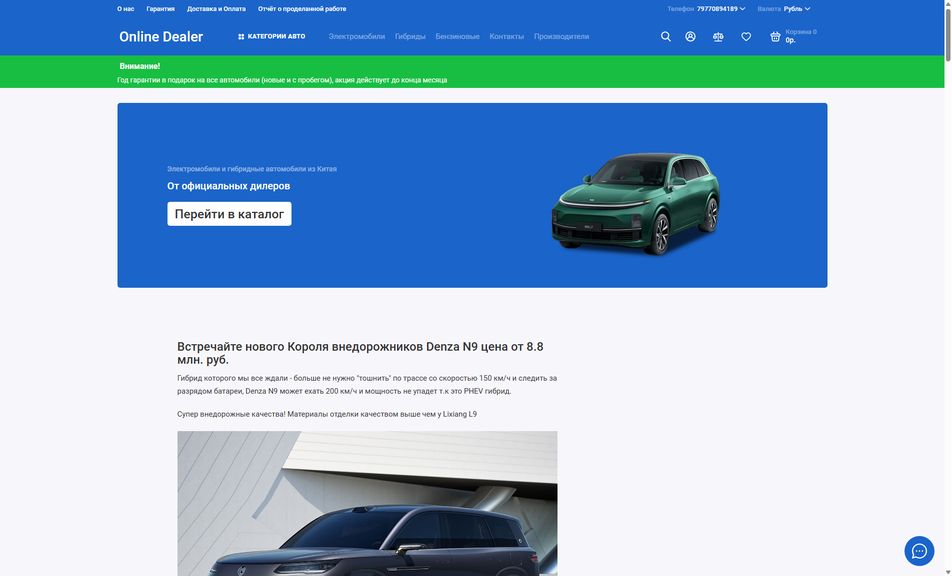Click the Denza N9 article photo
Screen dimensions: 952x576
[x=367, y=503]
